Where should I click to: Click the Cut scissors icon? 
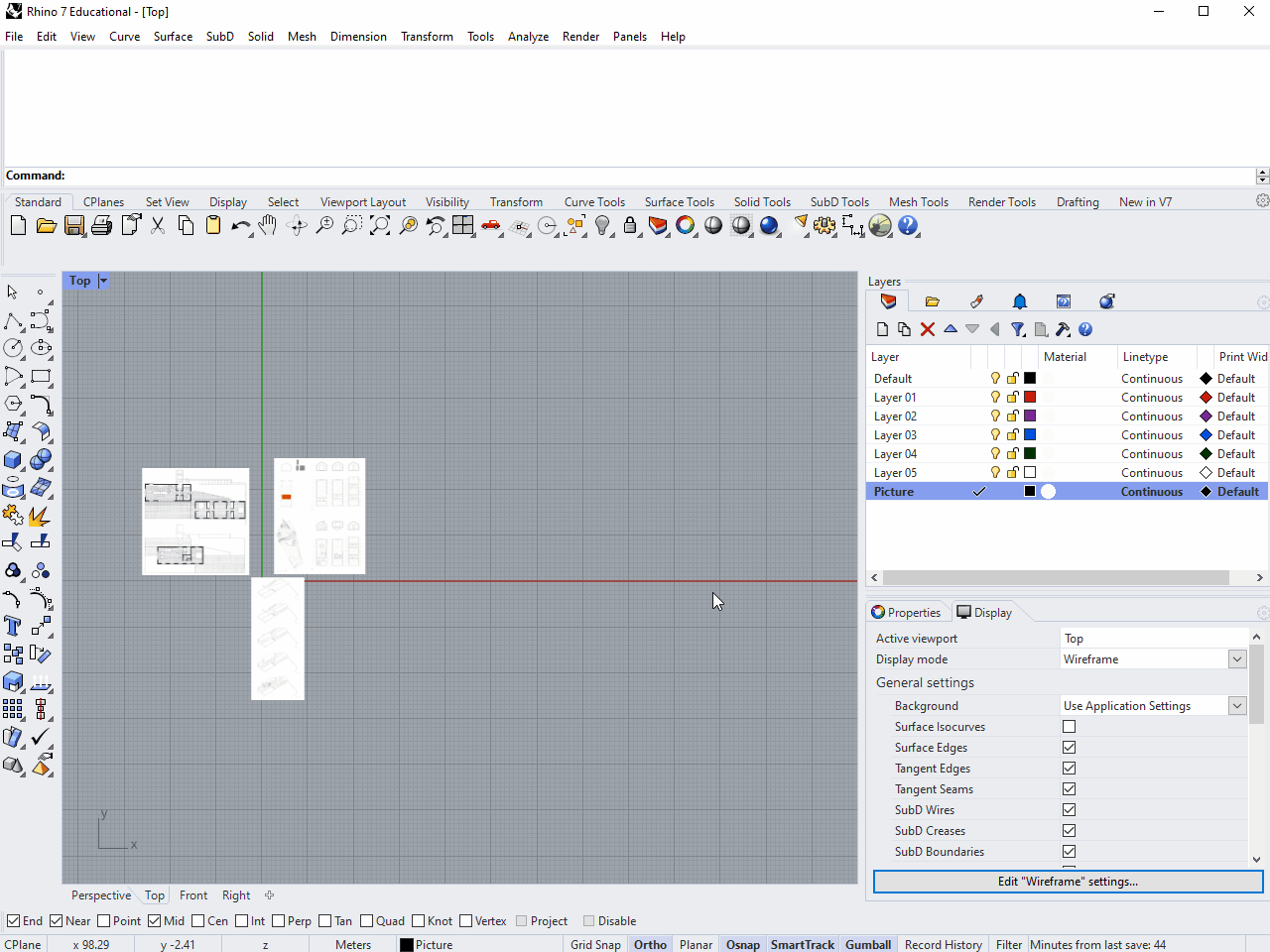click(158, 226)
